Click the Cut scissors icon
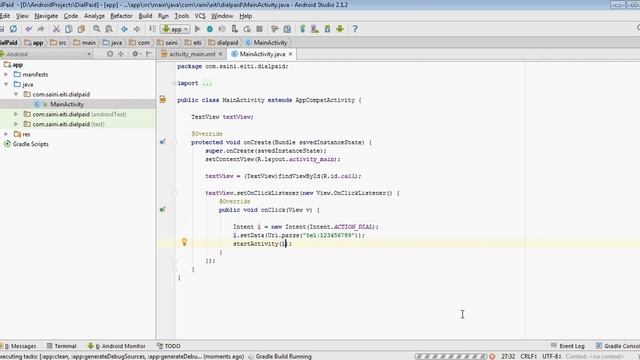This screenshot has height=360, width=640. pyautogui.click(x=56, y=29)
